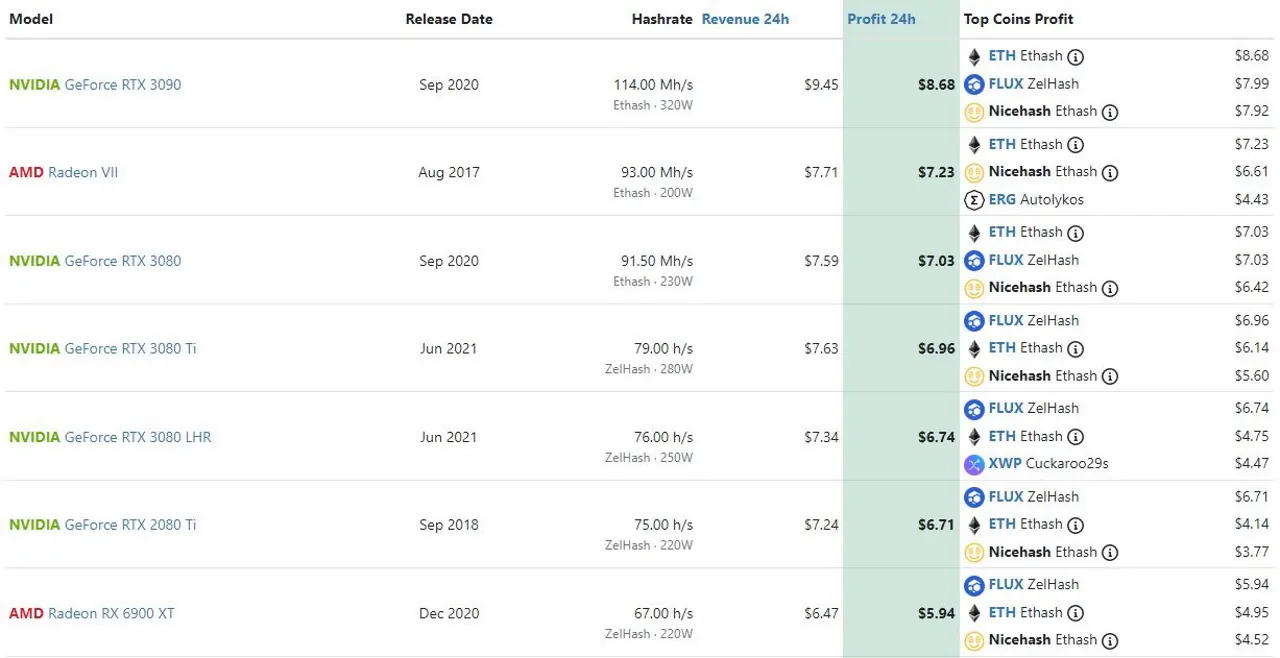The image size is (1280, 658).
Task: Click the FLUX coin icon in the RX 6900 XT row
Action: click(974, 585)
